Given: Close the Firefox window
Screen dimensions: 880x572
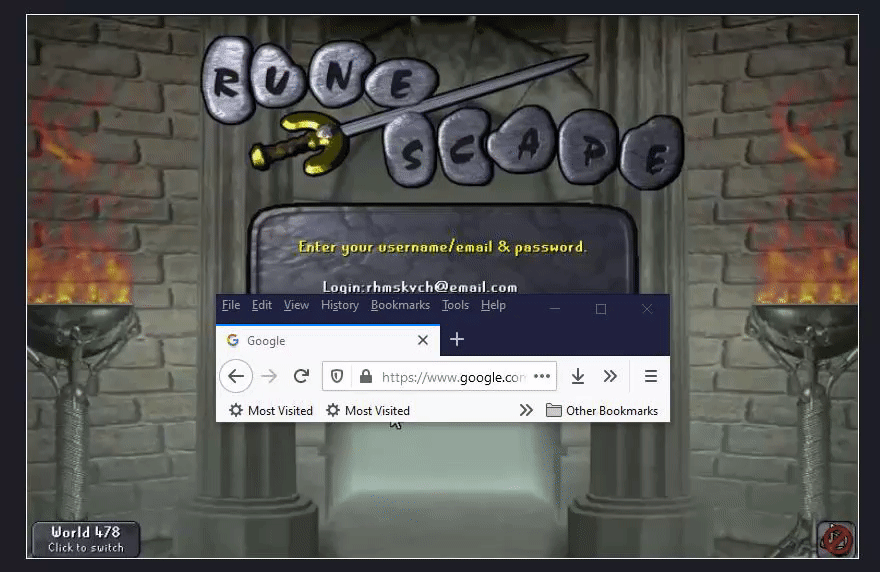Looking at the screenshot, I should [x=647, y=309].
